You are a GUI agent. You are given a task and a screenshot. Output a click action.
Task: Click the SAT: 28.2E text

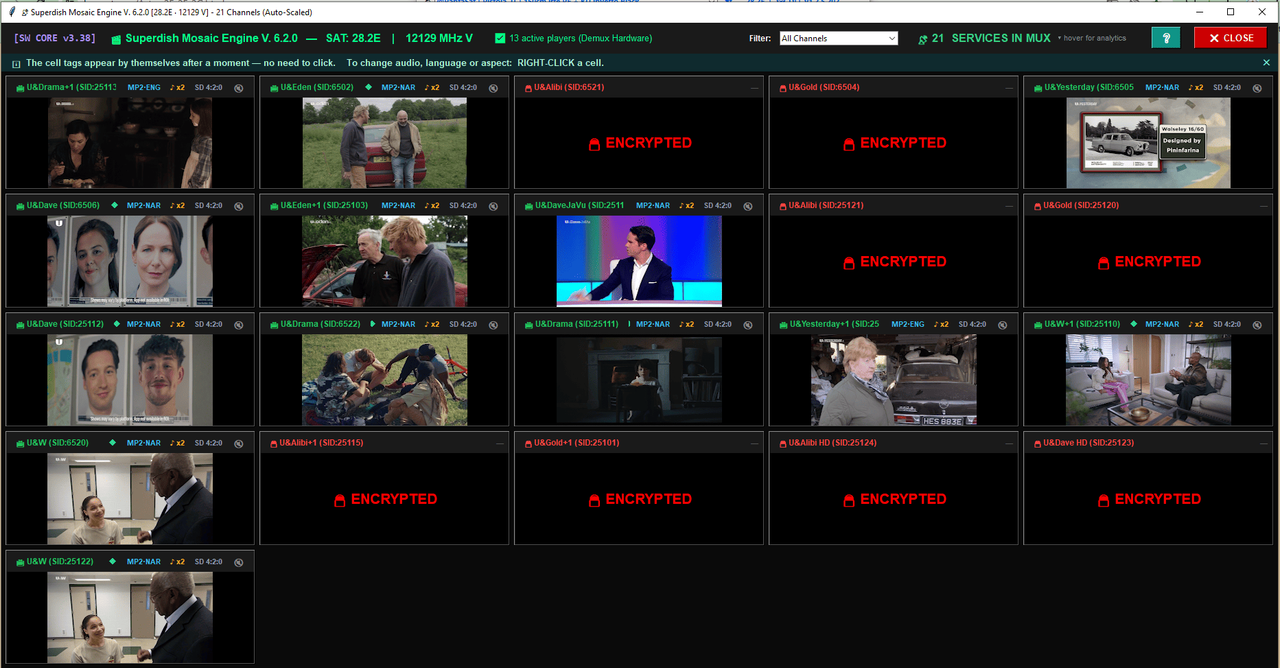pos(355,38)
